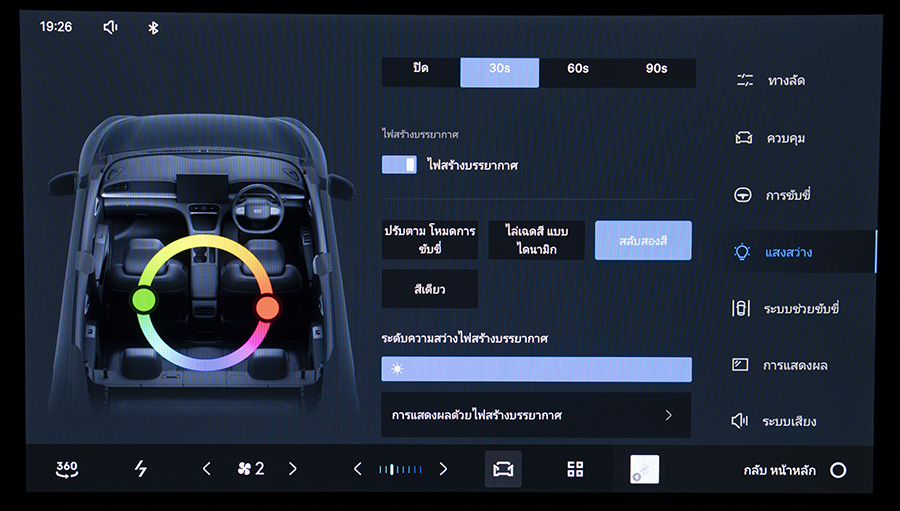This screenshot has width=900, height=511.
Task: Tap the lightning bolt charging icon
Action: coord(141,469)
